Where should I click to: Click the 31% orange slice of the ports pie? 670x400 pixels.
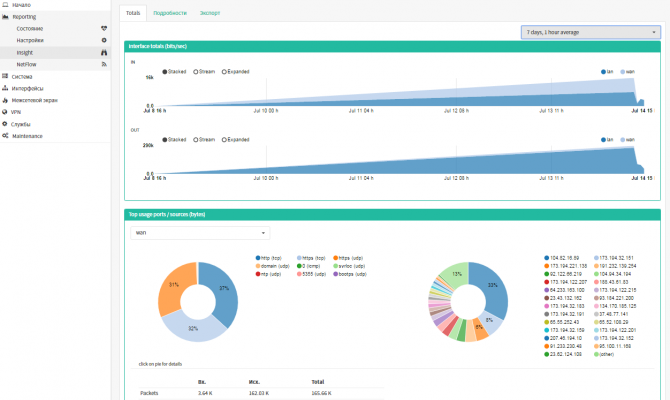point(173,285)
